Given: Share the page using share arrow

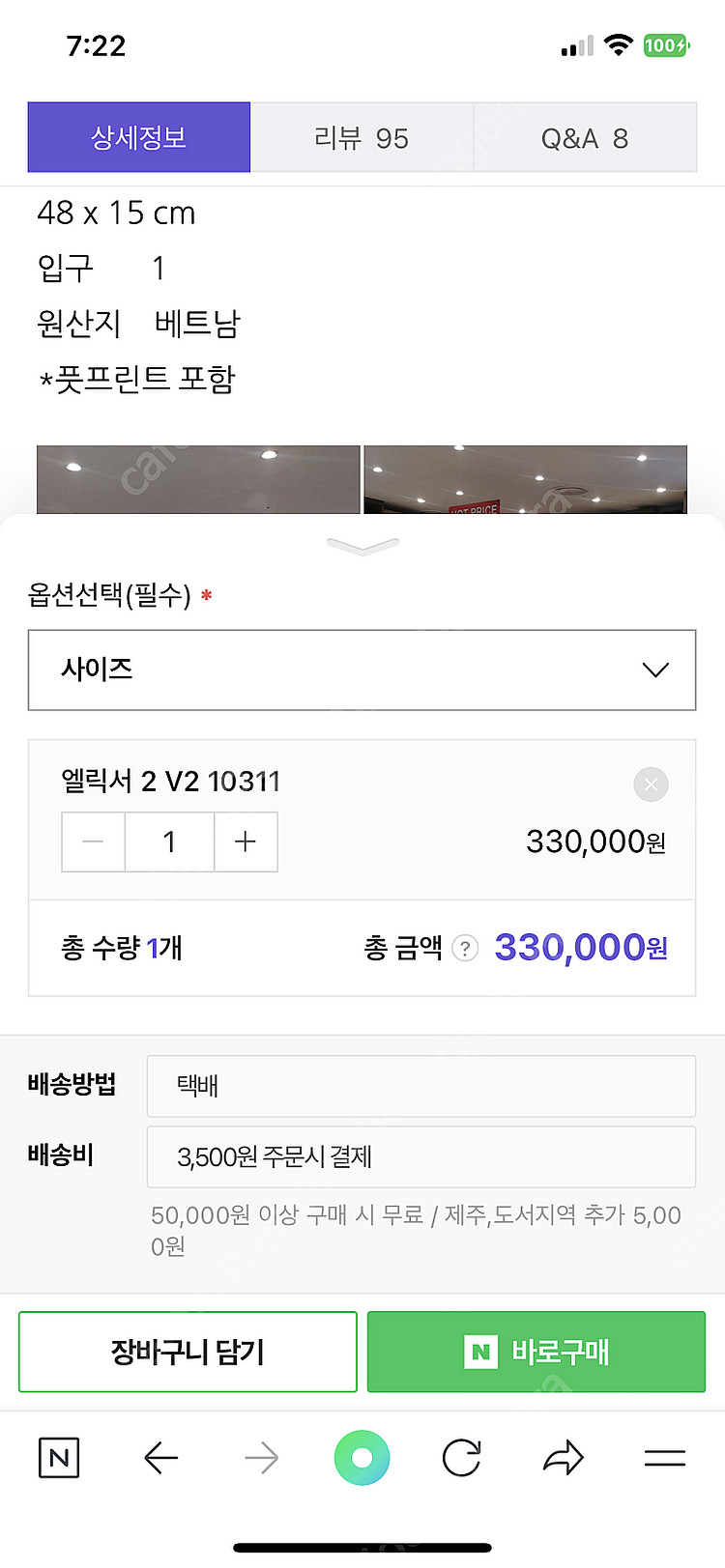Looking at the screenshot, I should click(563, 1458).
